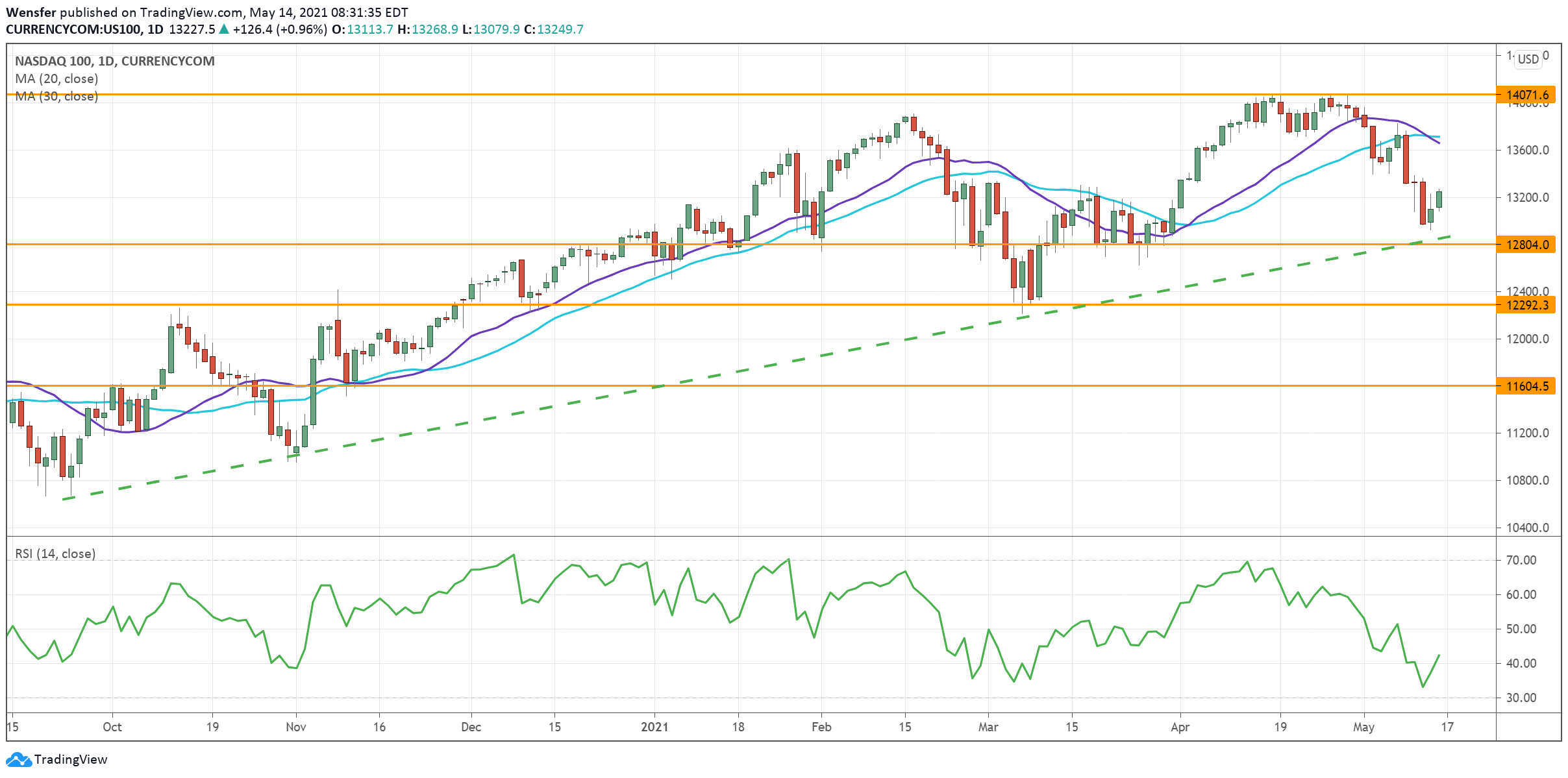1568x778 pixels.
Task: Click the USD currency label button
Action: tap(1528, 59)
